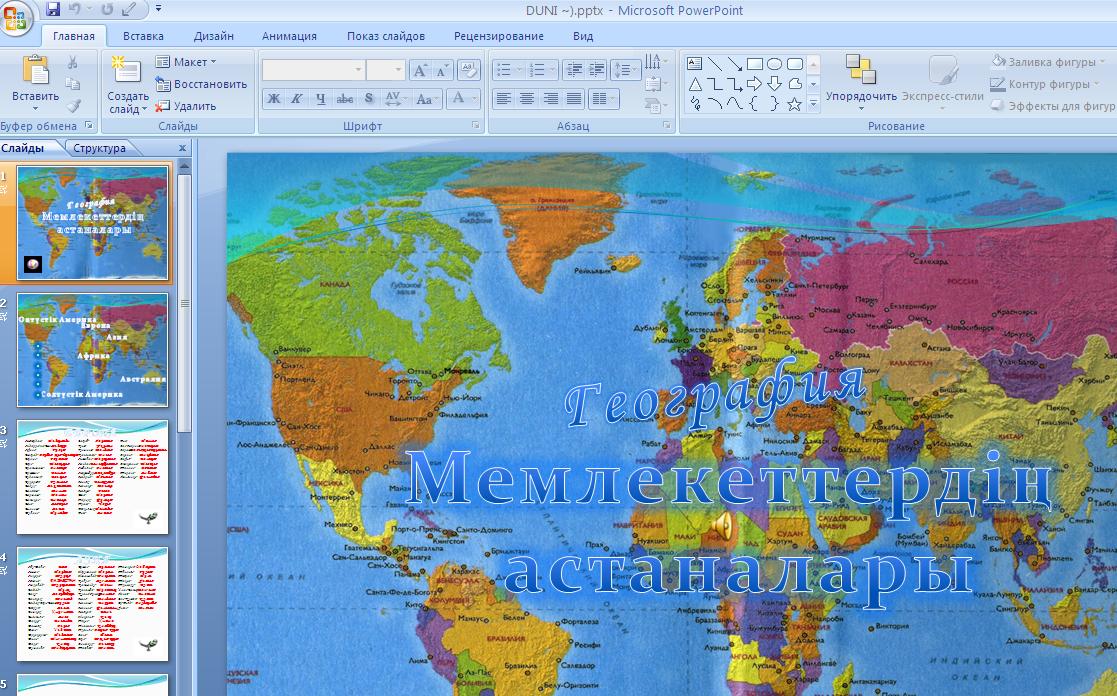Image resolution: width=1117 pixels, height=696 pixels.
Task: Click the Восстановить (reset slide) button
Action: [201, 84]
